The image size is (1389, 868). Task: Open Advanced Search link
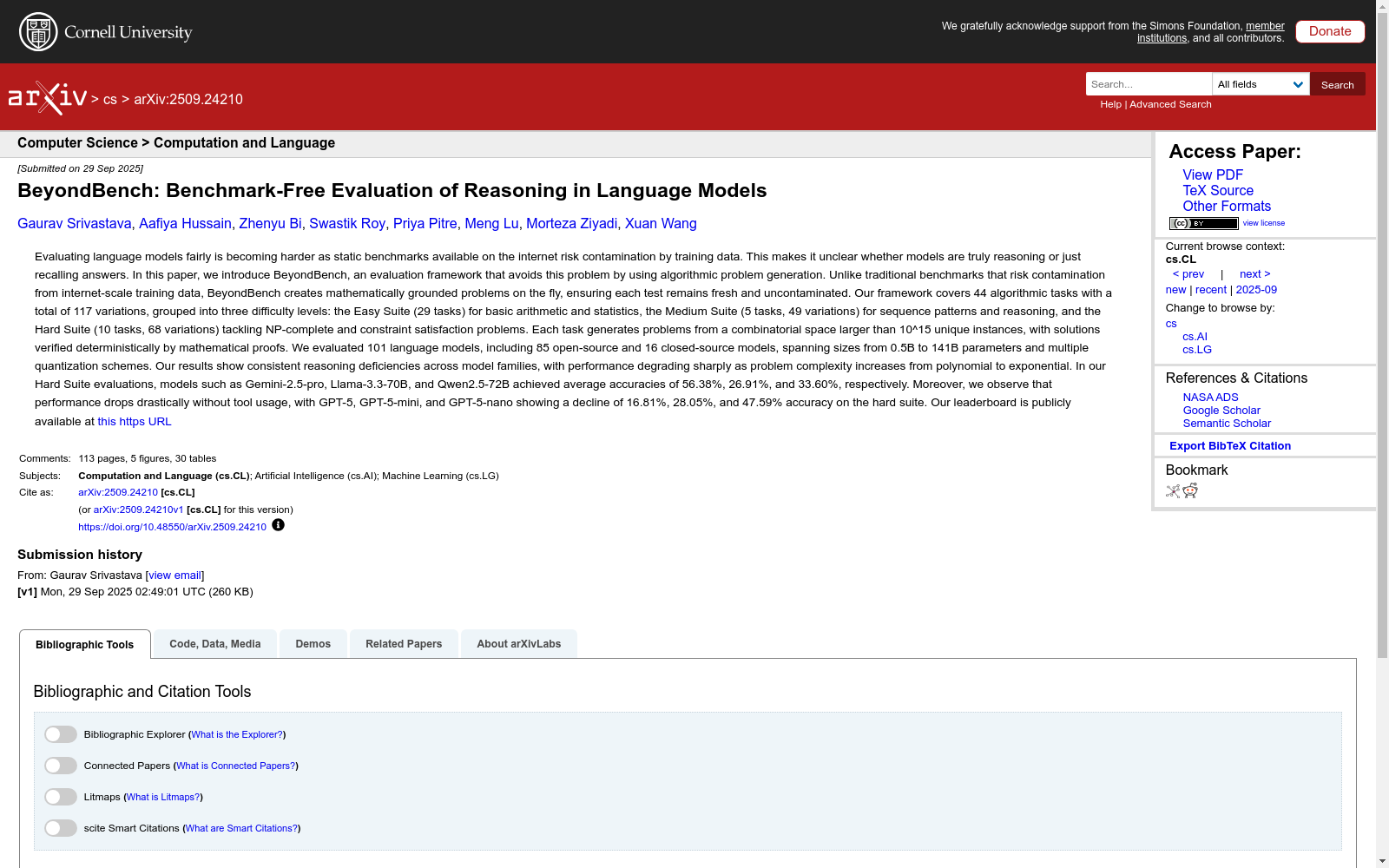1170,104
